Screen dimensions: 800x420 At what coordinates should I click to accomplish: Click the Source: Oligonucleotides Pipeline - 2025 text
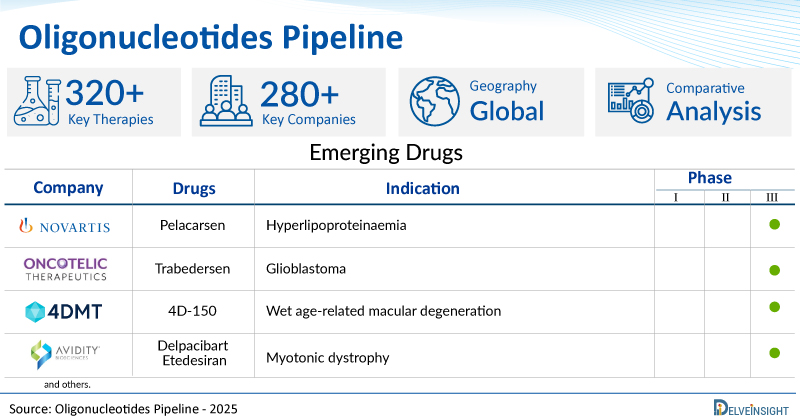[124, 409]
